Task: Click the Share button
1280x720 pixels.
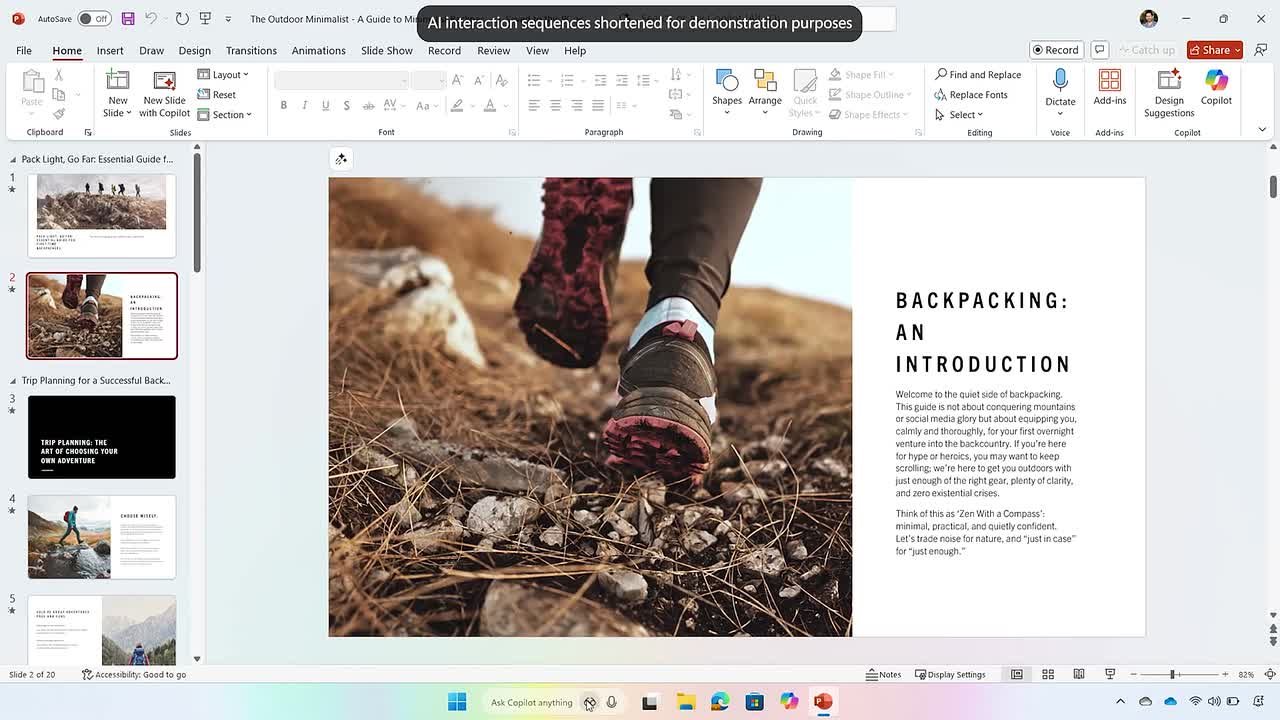Action: pyautogui.click(x=1209, y=50)
